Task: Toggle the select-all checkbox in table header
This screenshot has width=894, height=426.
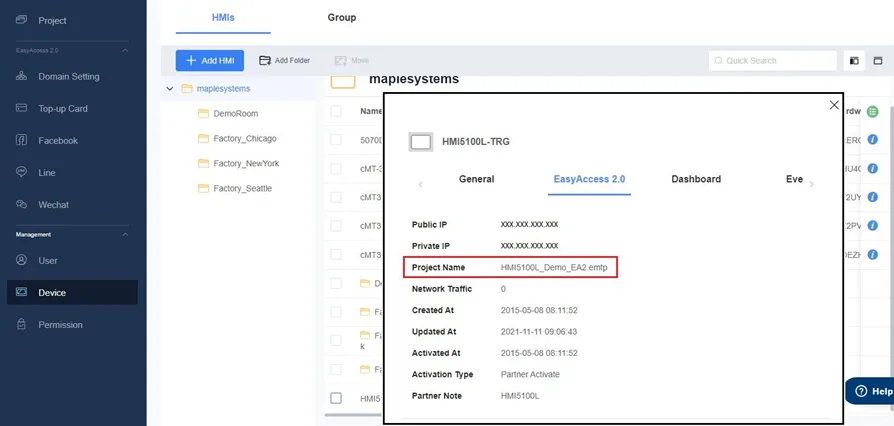Action: pos(336,111)
